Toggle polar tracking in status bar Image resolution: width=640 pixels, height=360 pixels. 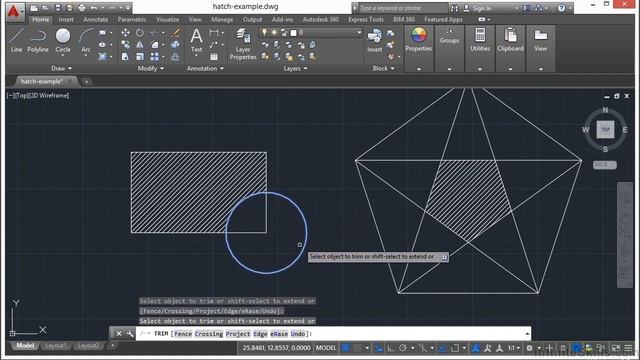pyautogui.click(x=403, y=348)
